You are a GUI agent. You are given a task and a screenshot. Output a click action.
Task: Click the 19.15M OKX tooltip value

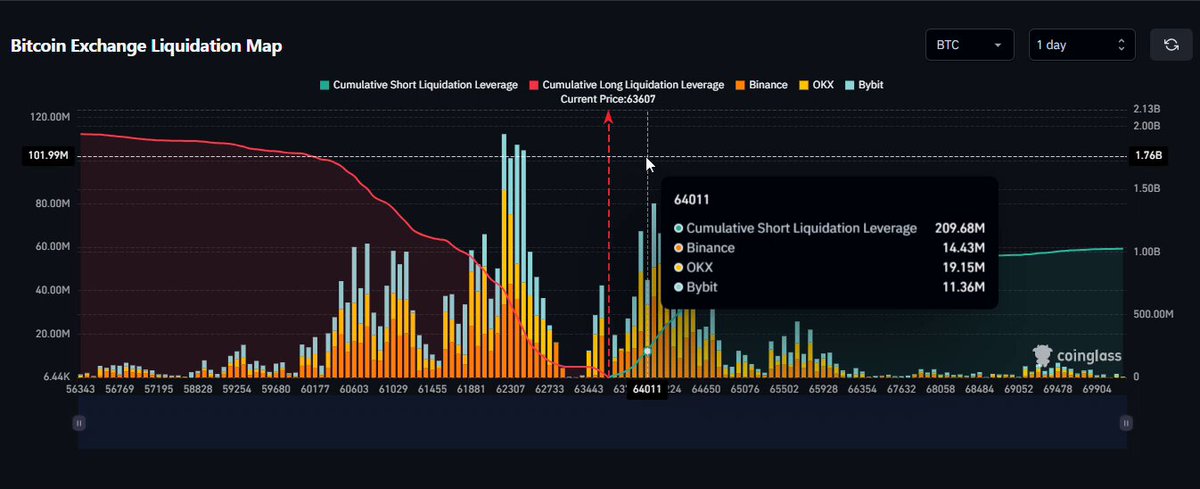click(965, 268)
